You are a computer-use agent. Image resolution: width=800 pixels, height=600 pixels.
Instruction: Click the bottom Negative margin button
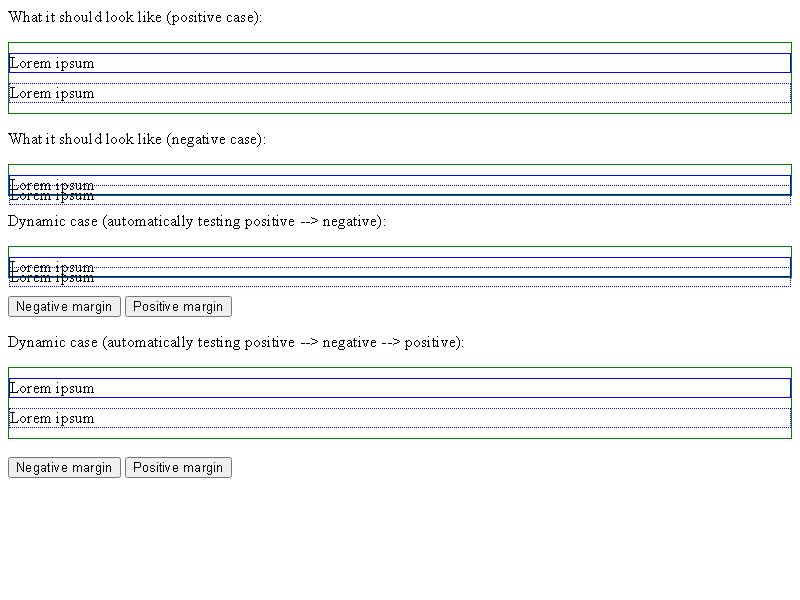[x=64, y=467]
